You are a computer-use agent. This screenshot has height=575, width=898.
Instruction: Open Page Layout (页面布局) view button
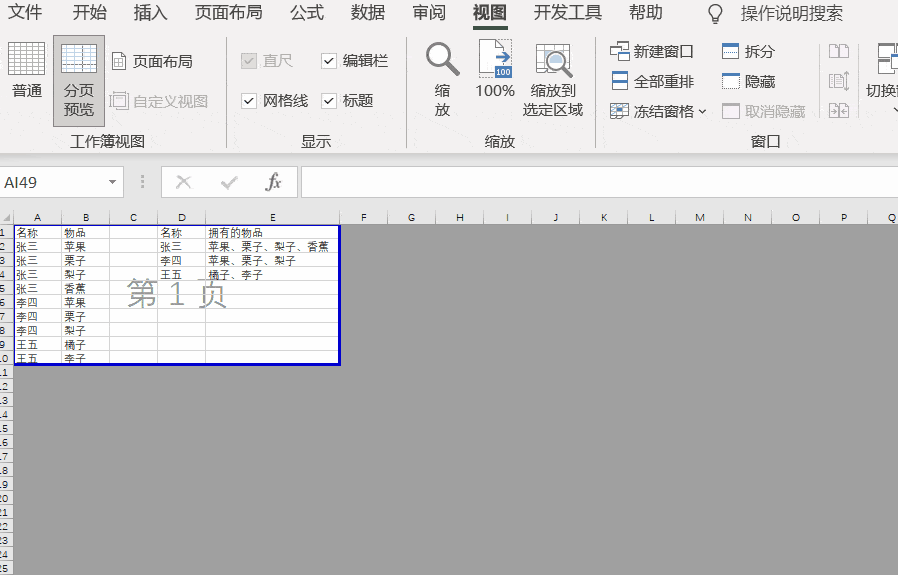pyautogui.click(x=152, y=61)
